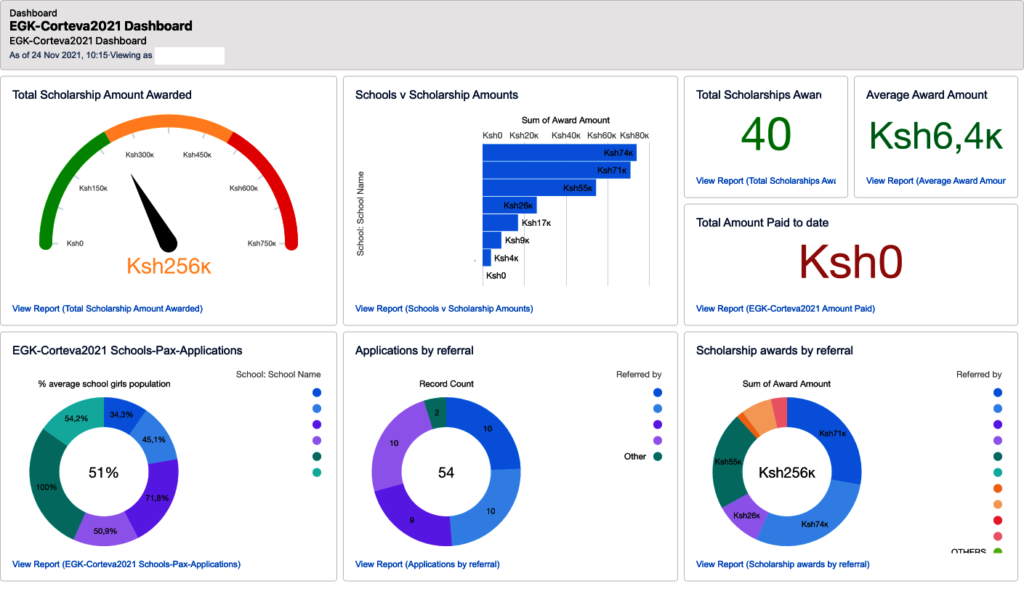
Task: Click the bar labeled Ksh9k
Action: click(492, 240)
